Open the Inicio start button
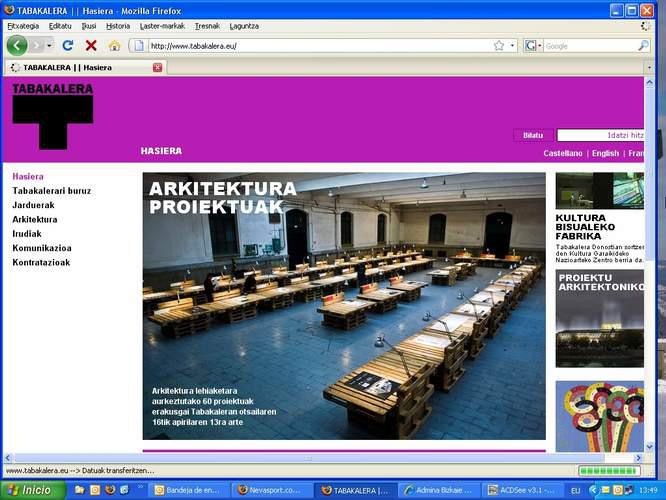Screen dimensions: 666x500 [x=33, y=490]
